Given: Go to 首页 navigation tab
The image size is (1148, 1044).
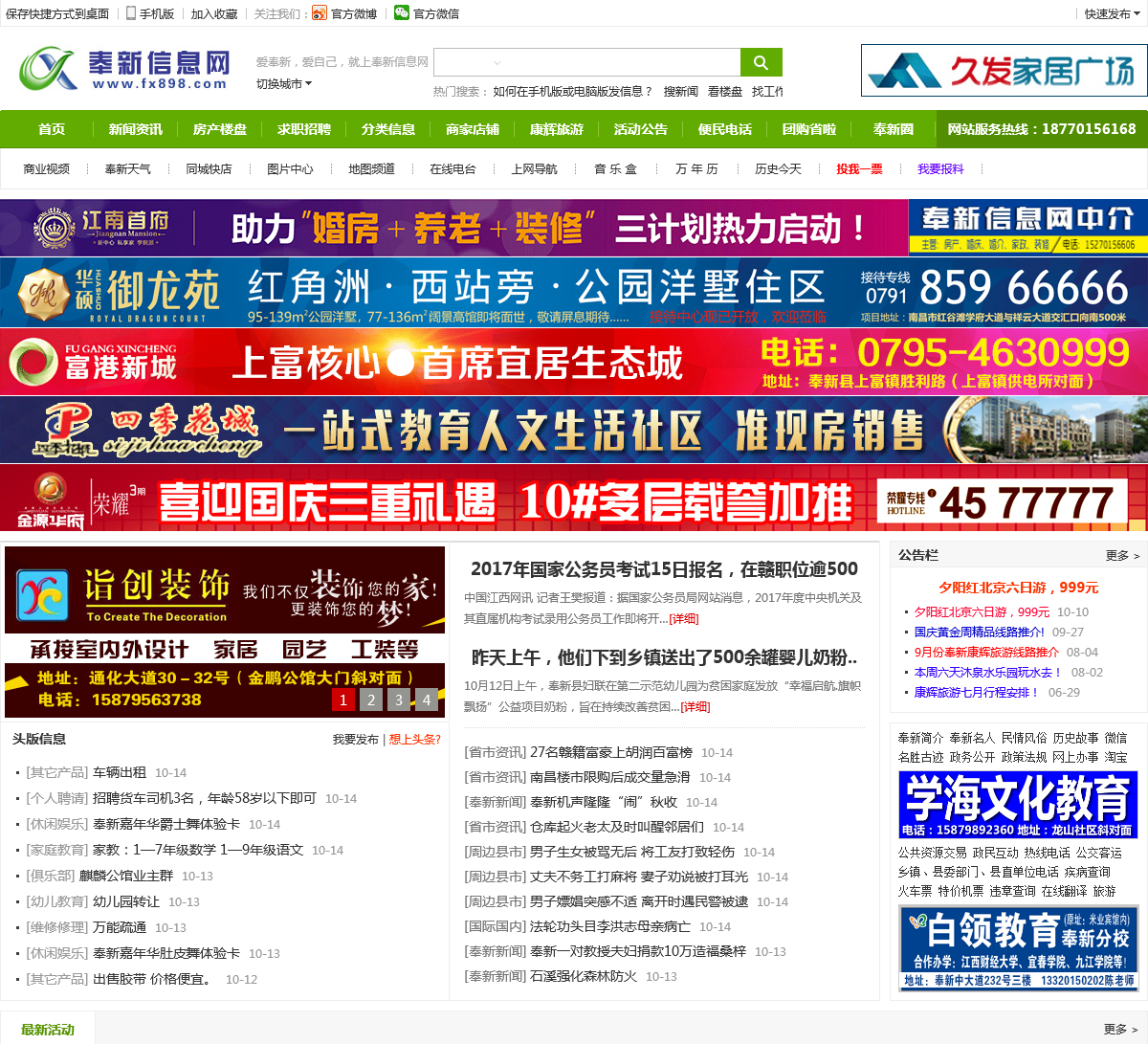Looking at the screenshot, I should (52, 129).
